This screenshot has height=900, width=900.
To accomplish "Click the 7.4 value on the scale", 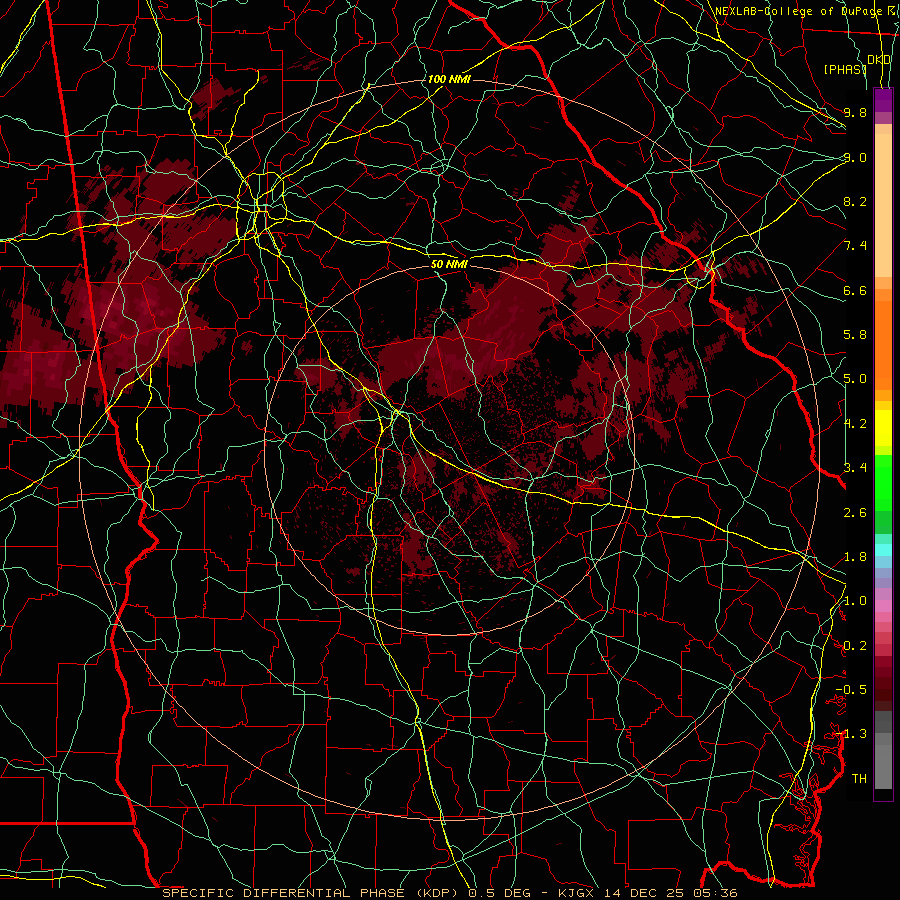I will [855, 246].
